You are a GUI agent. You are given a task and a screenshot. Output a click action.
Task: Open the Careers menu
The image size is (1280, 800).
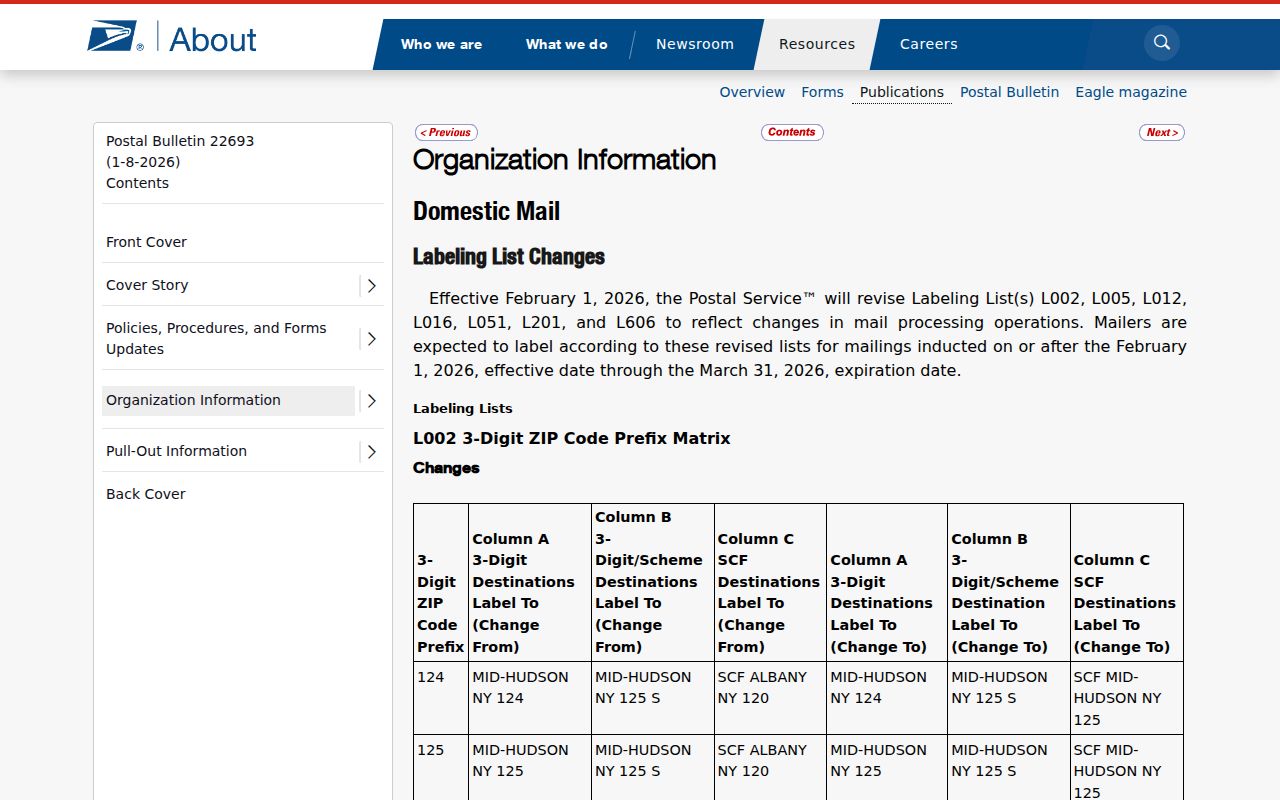point(929,44)
